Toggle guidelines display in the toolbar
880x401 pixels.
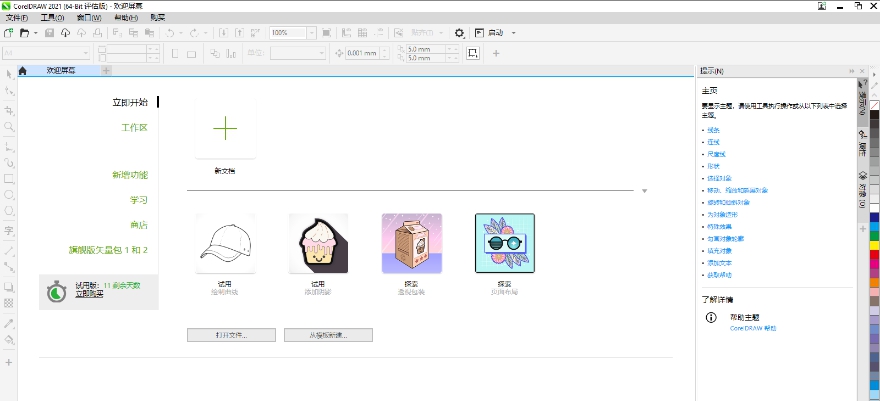click(379, 33)
